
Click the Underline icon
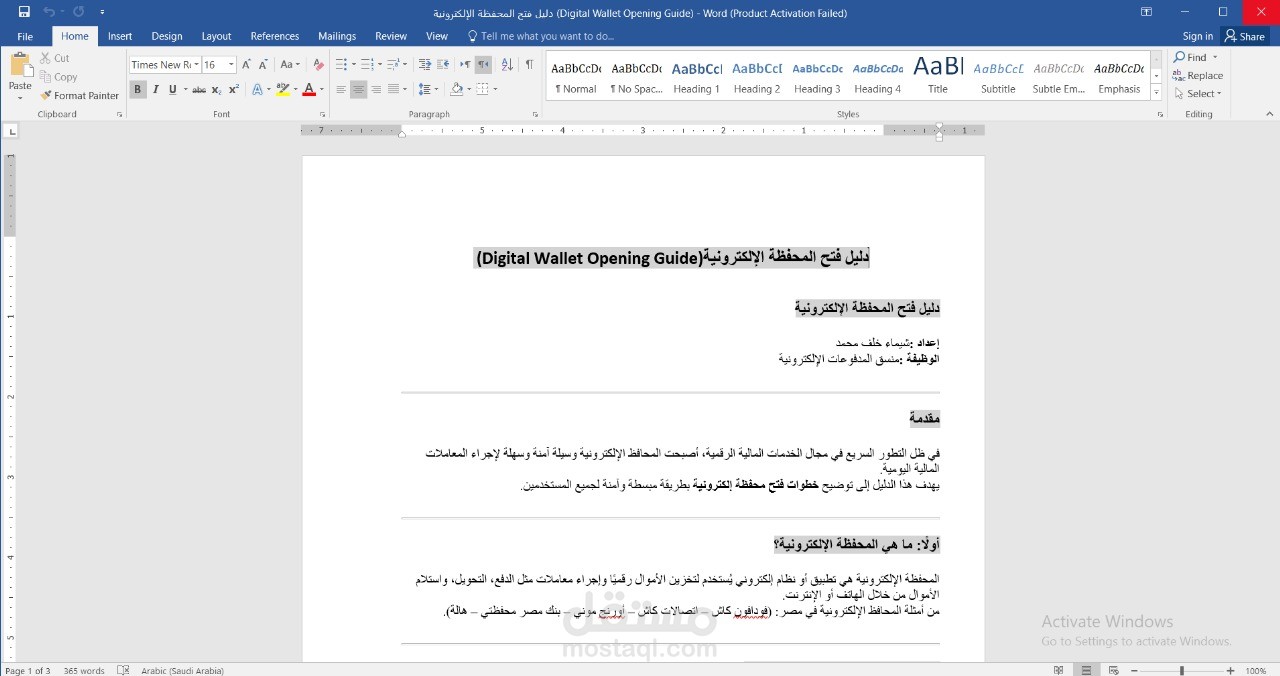point(171,90)
